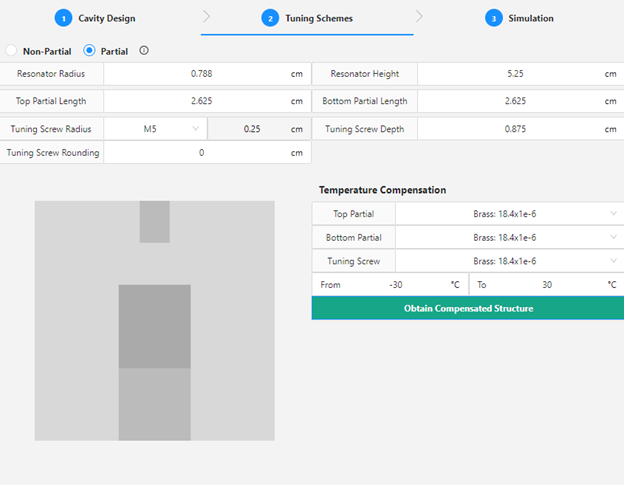Click the info icon next to Partial
624x485 pixels.
(x=144, y=51)
